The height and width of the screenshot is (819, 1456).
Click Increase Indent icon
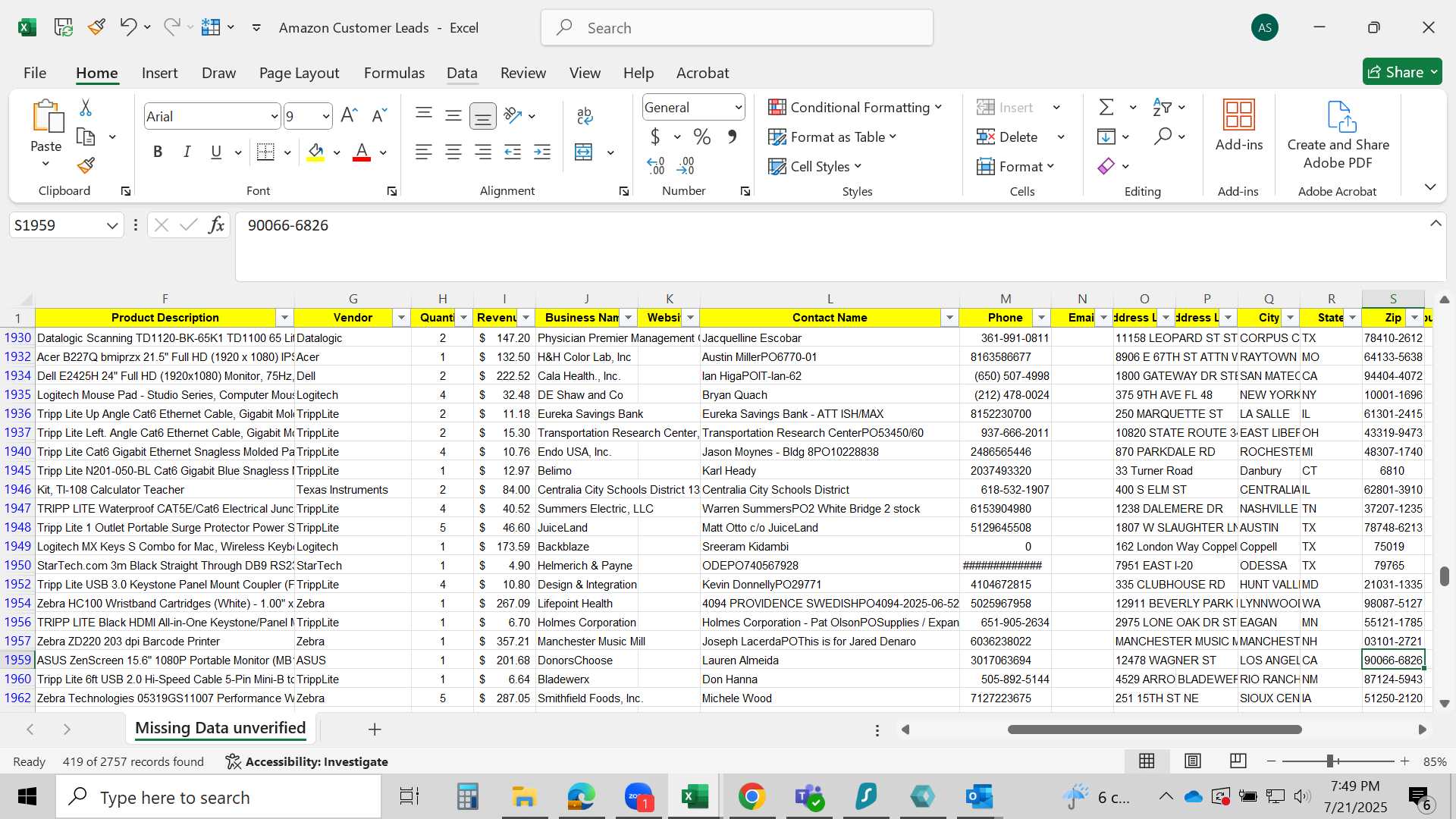pos(542,152)
